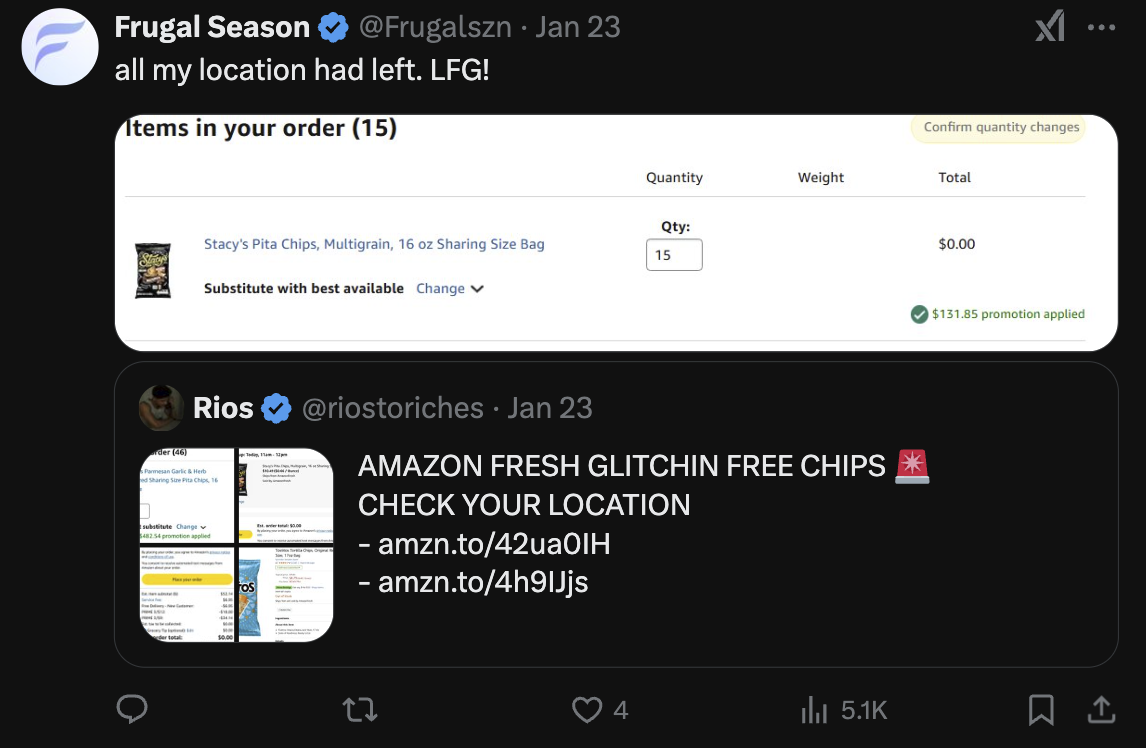1146x748 pixels.
Task: Share the tweet via upload icon
Action: tap(1101, 709)
